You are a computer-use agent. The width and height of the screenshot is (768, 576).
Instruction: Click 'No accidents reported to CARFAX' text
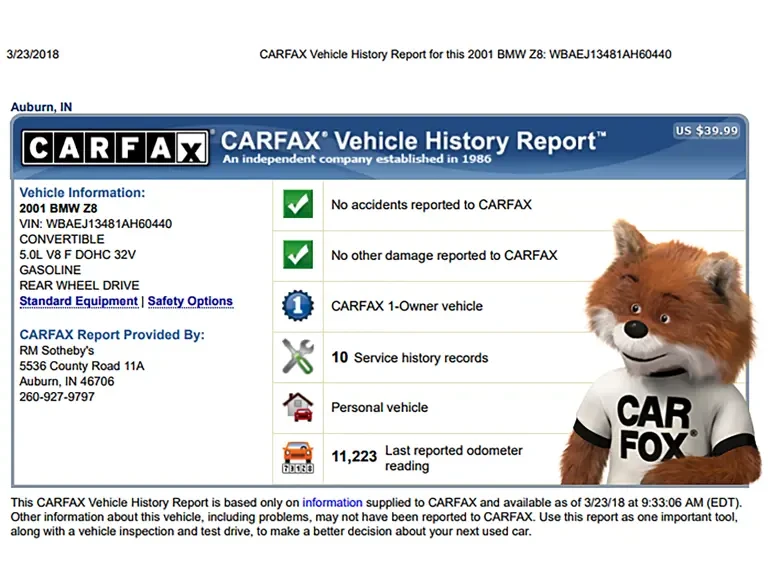432,205
